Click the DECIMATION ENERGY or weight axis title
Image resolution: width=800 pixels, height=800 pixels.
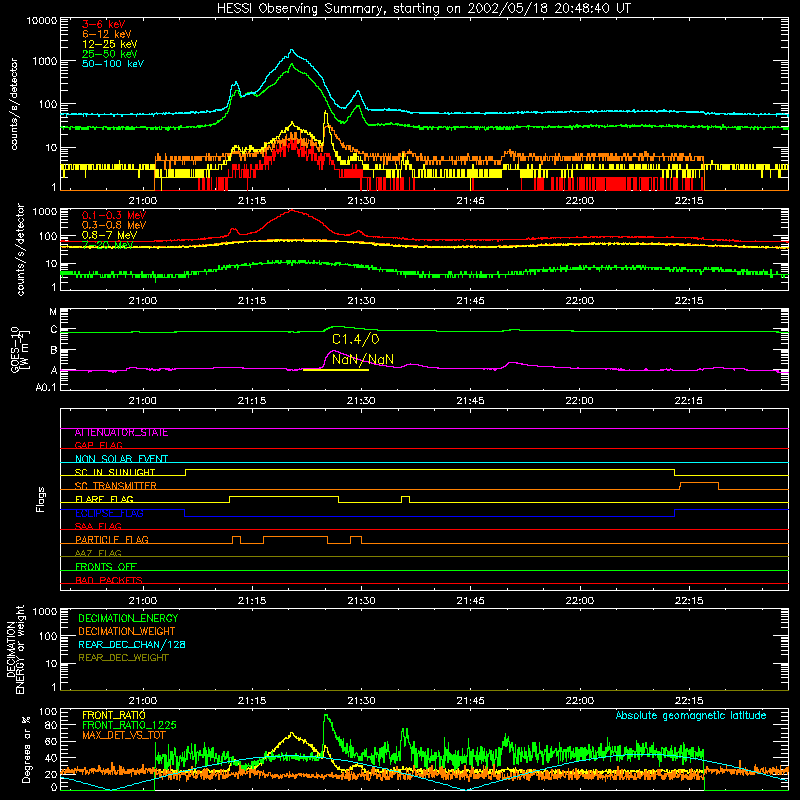(15, 649)
